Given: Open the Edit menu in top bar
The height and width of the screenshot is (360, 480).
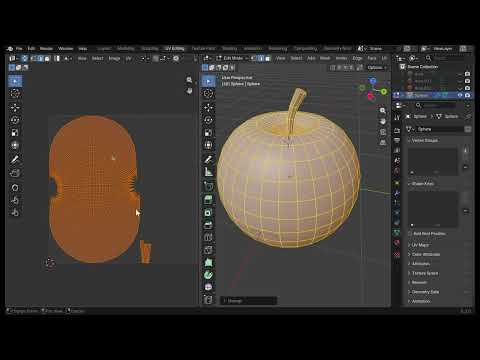Looking at the screenshot, I should click(31, 49).
